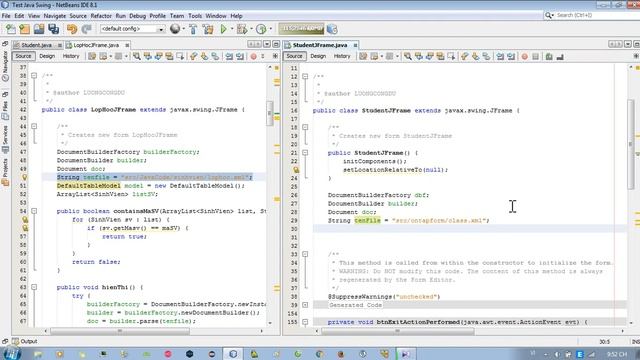Open the Debug Project dropdown arrow
Viewport: 640px width, 360px height.
(251, 29)
